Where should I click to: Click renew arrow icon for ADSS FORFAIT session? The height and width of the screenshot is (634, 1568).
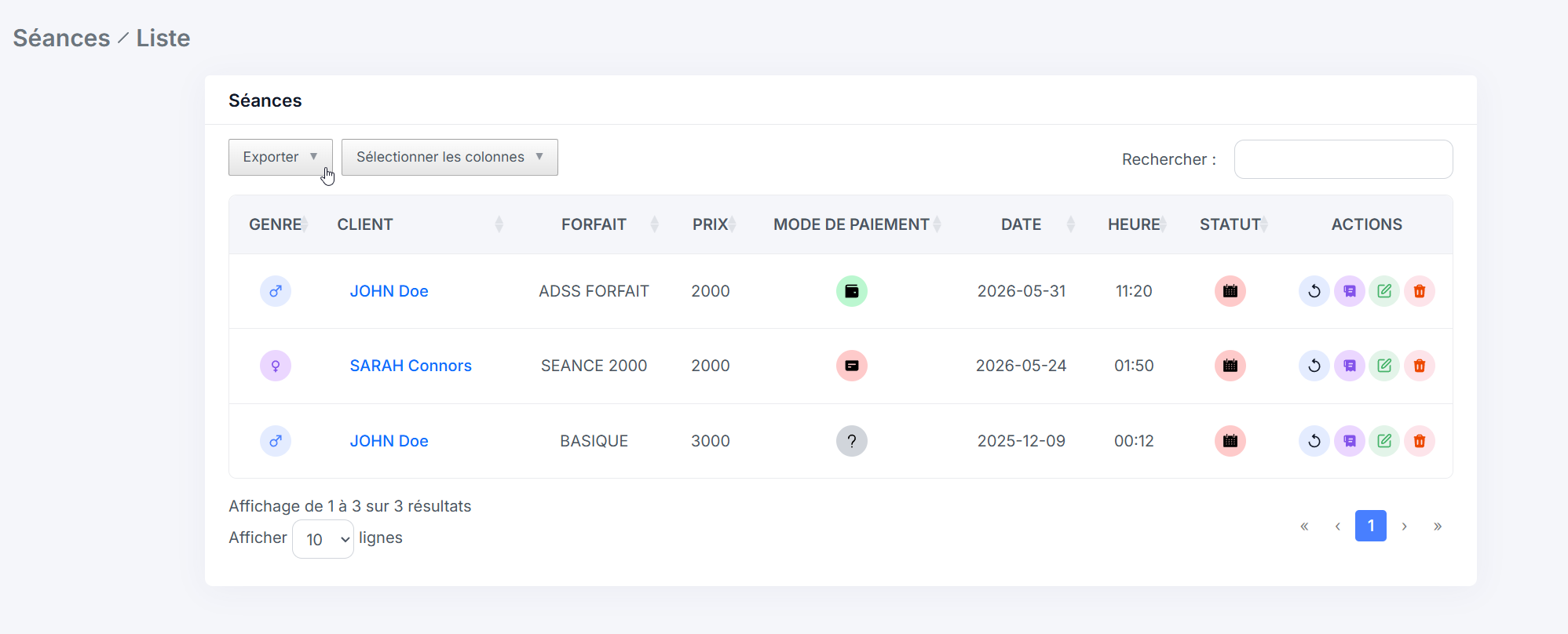(x=1314, y=291)
